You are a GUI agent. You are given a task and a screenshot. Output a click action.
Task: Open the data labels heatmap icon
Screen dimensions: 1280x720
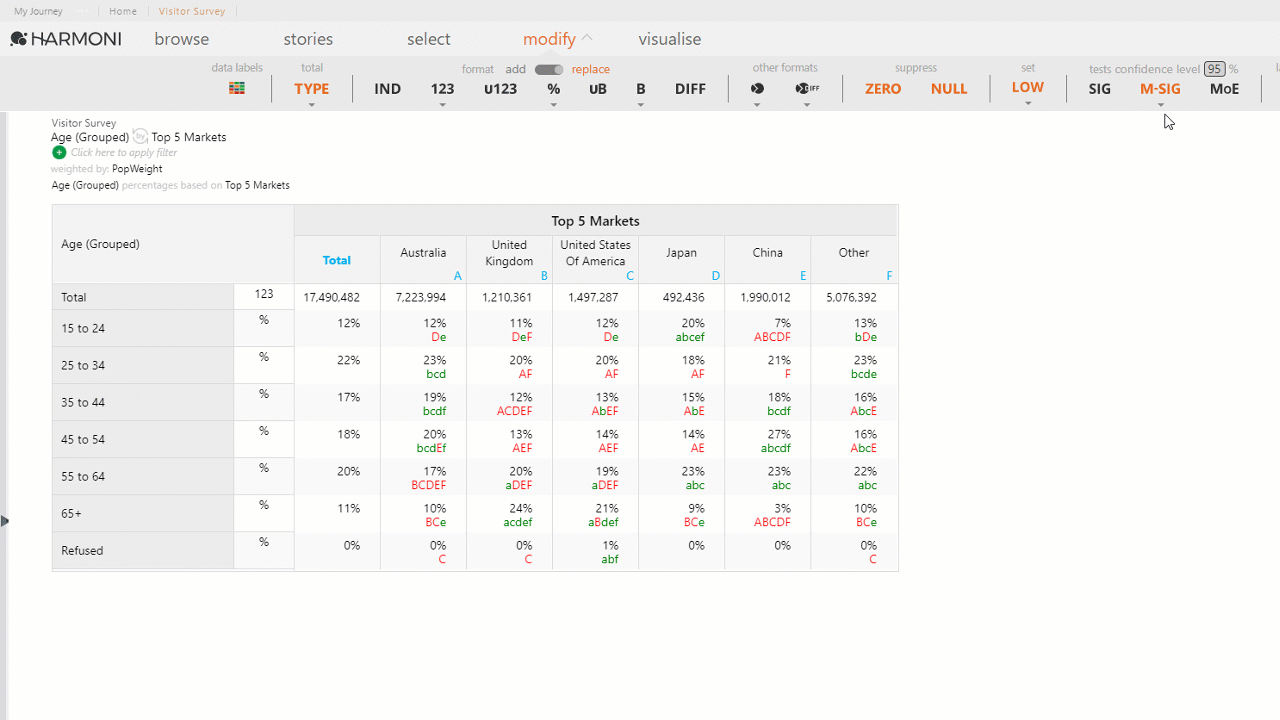pyautogui.click(x=237, y=88)
